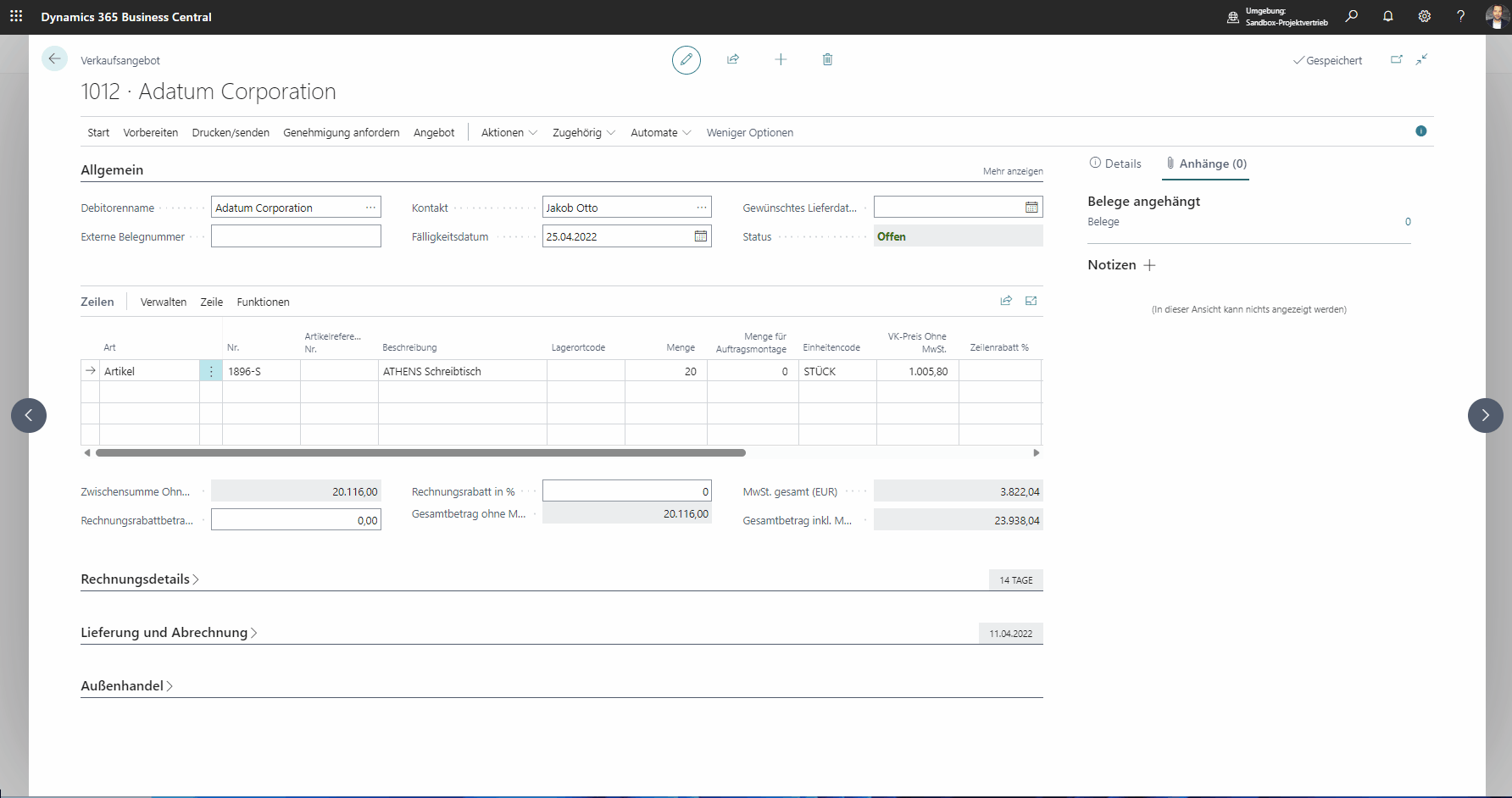Open Funktionen in lines toolbar
This screenshot has height=798, width=1512.
pyautogui.click(x=264, y=302)
